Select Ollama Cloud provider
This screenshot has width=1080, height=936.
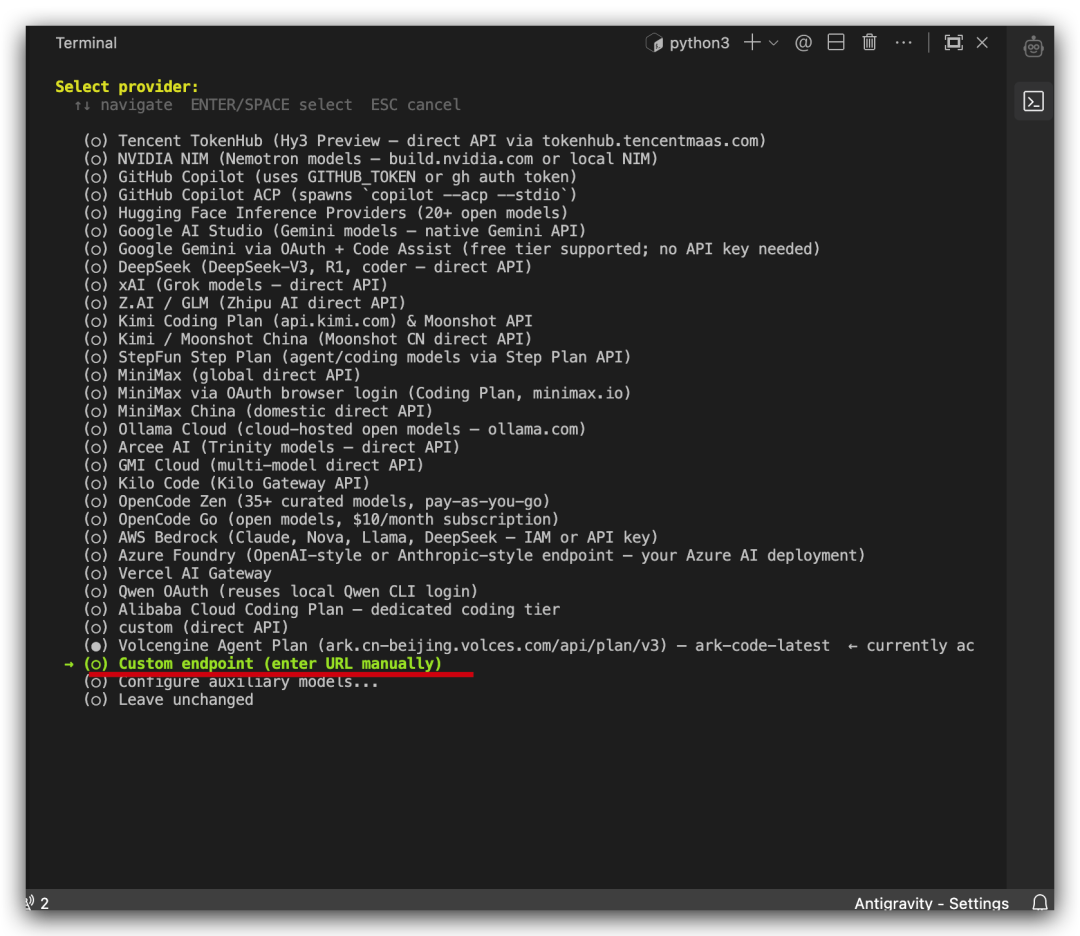pos(335,429)
